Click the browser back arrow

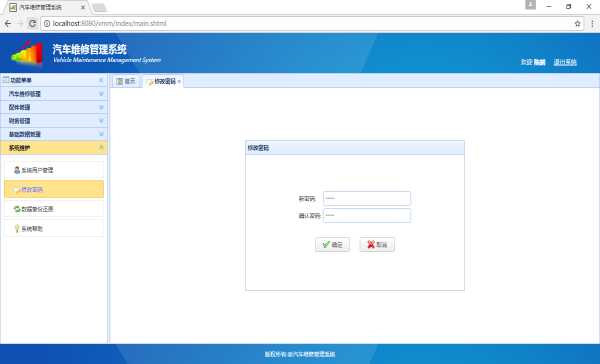tap(8, 24)
